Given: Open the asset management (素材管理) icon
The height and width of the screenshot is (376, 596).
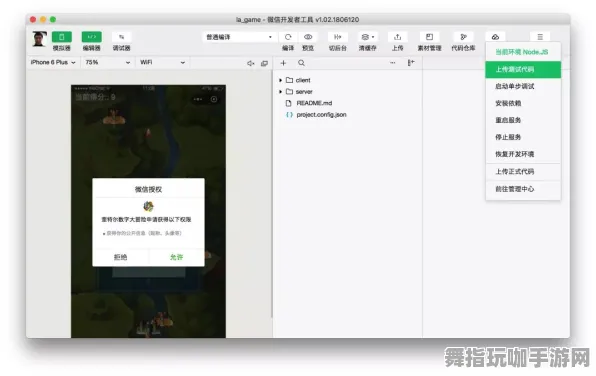Looking at the screenshot, I should (x=429, y=37).
